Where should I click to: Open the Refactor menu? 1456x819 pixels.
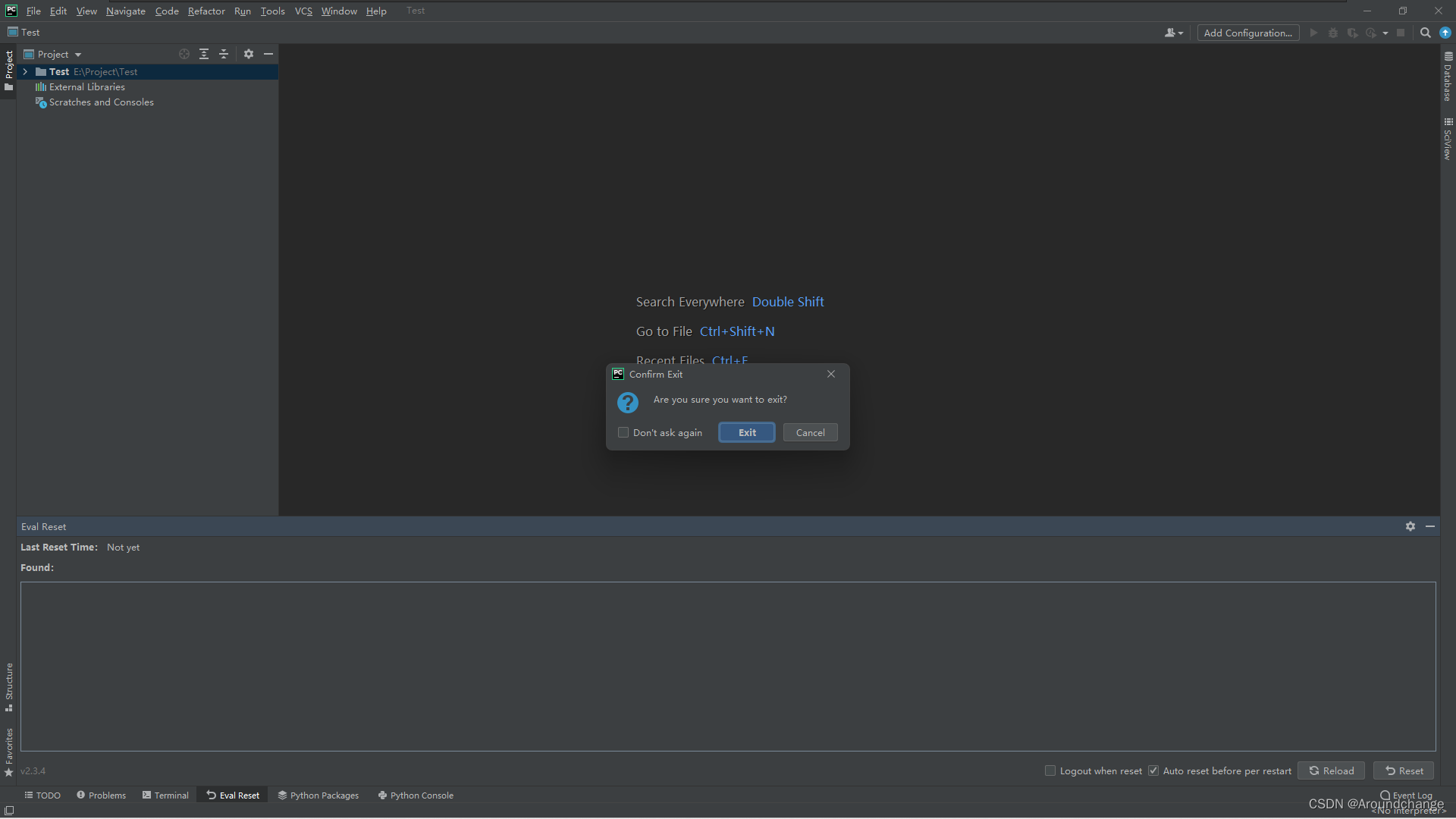pos(206,11)
